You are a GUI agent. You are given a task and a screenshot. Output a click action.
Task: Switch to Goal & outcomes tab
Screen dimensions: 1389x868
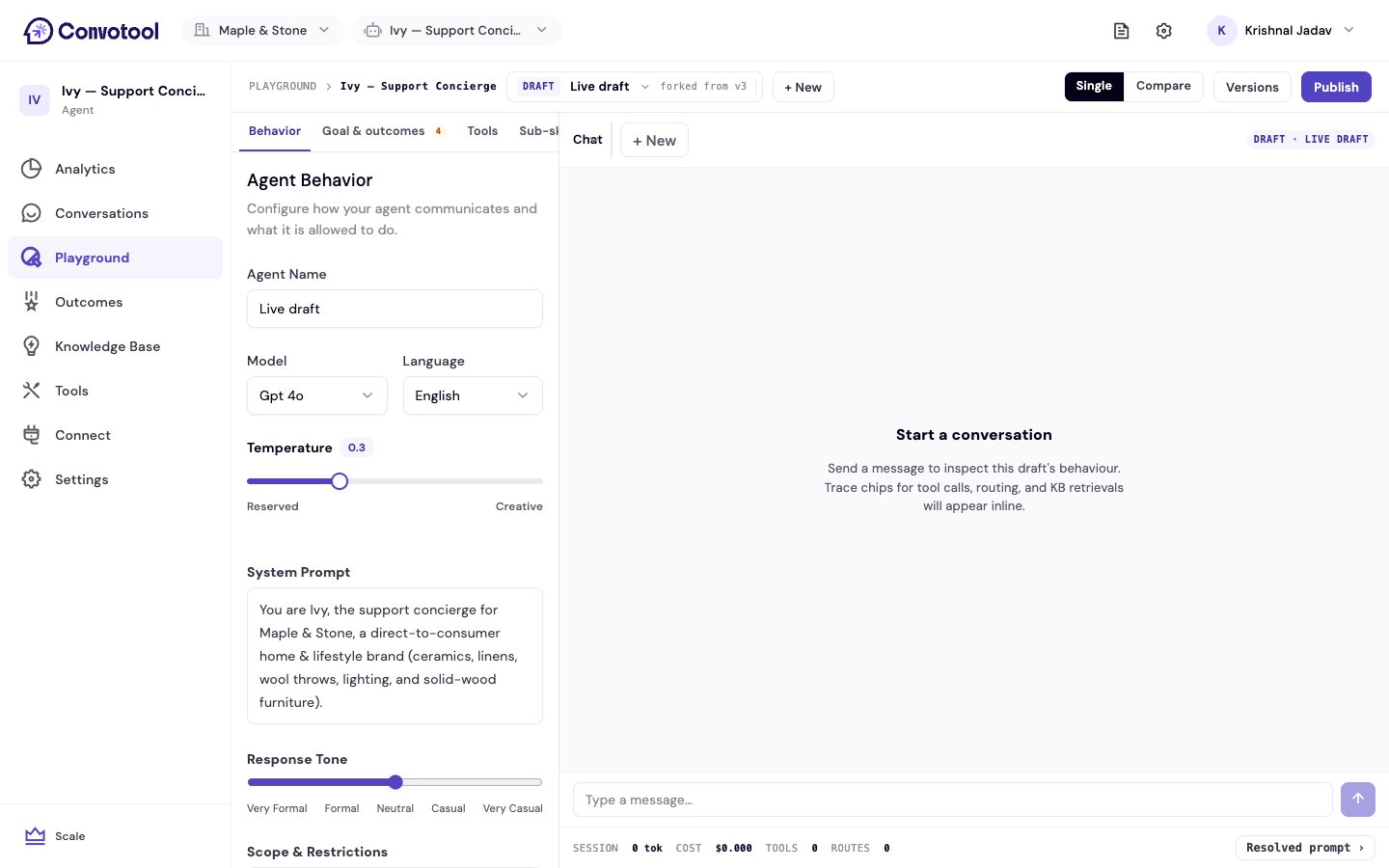coord(382,131)
